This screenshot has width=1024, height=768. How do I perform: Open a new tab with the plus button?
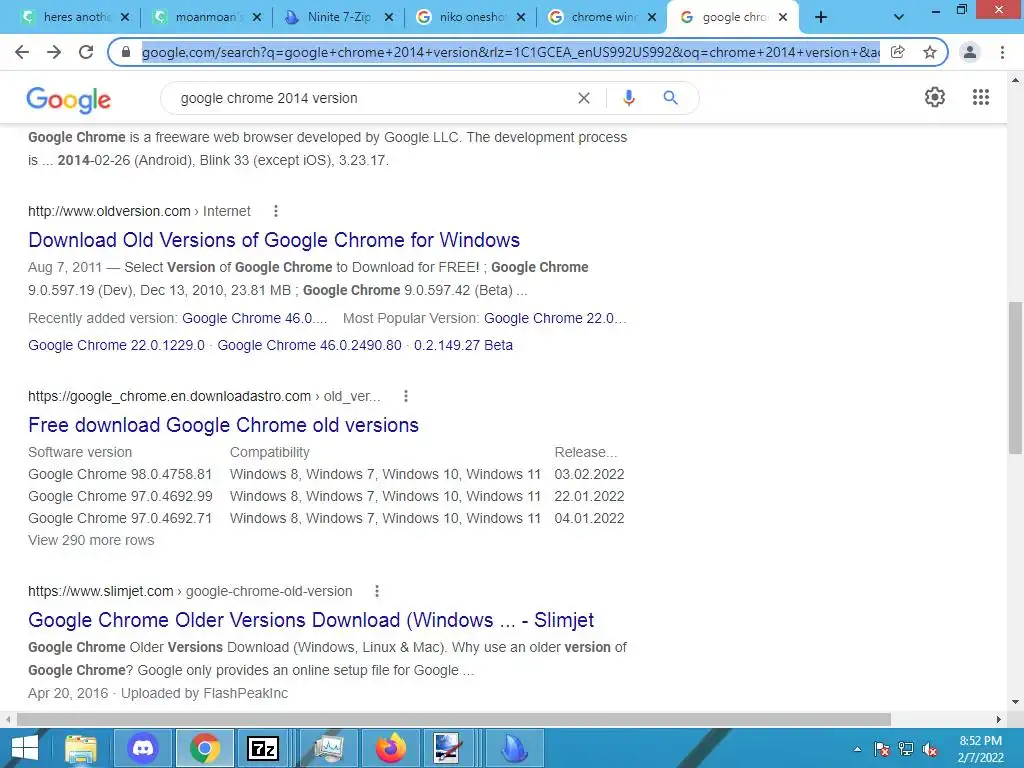point(821,18)
